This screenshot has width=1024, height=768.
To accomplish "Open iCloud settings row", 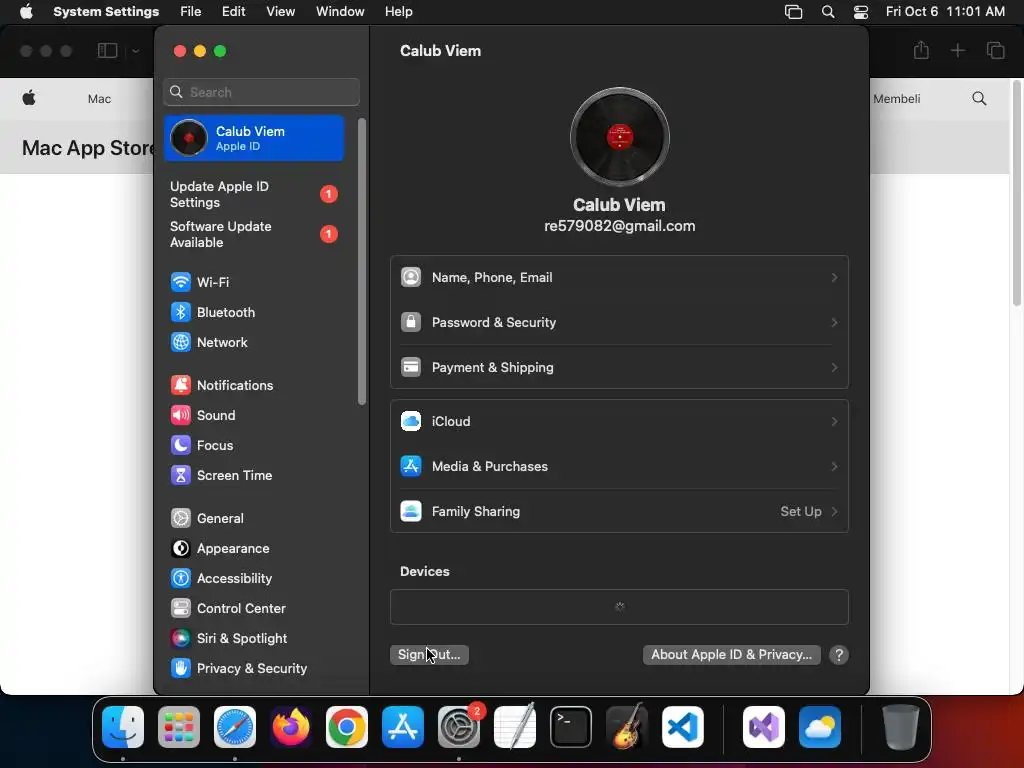I will coord(619,421).
